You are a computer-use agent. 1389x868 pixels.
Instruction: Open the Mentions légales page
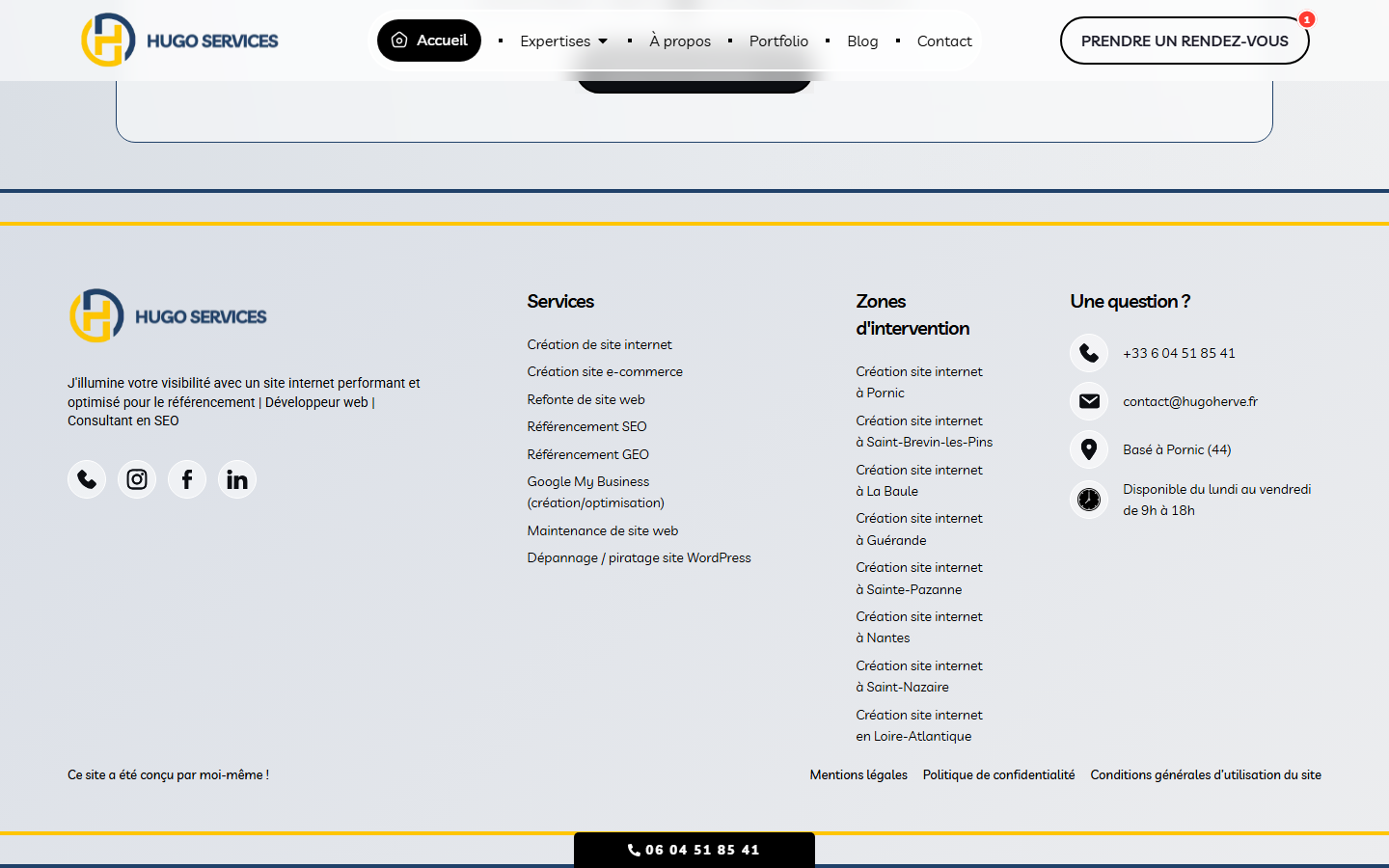point(858,774)
